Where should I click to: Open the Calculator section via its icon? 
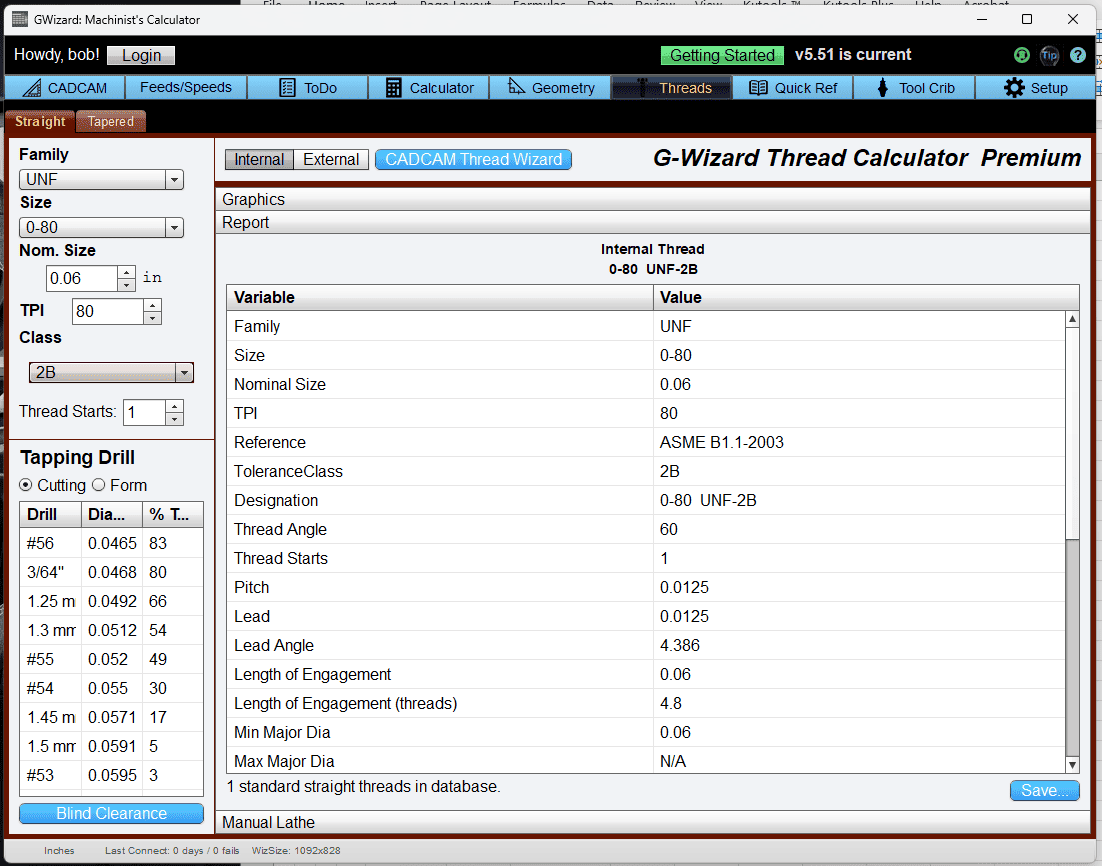[392, 87]
